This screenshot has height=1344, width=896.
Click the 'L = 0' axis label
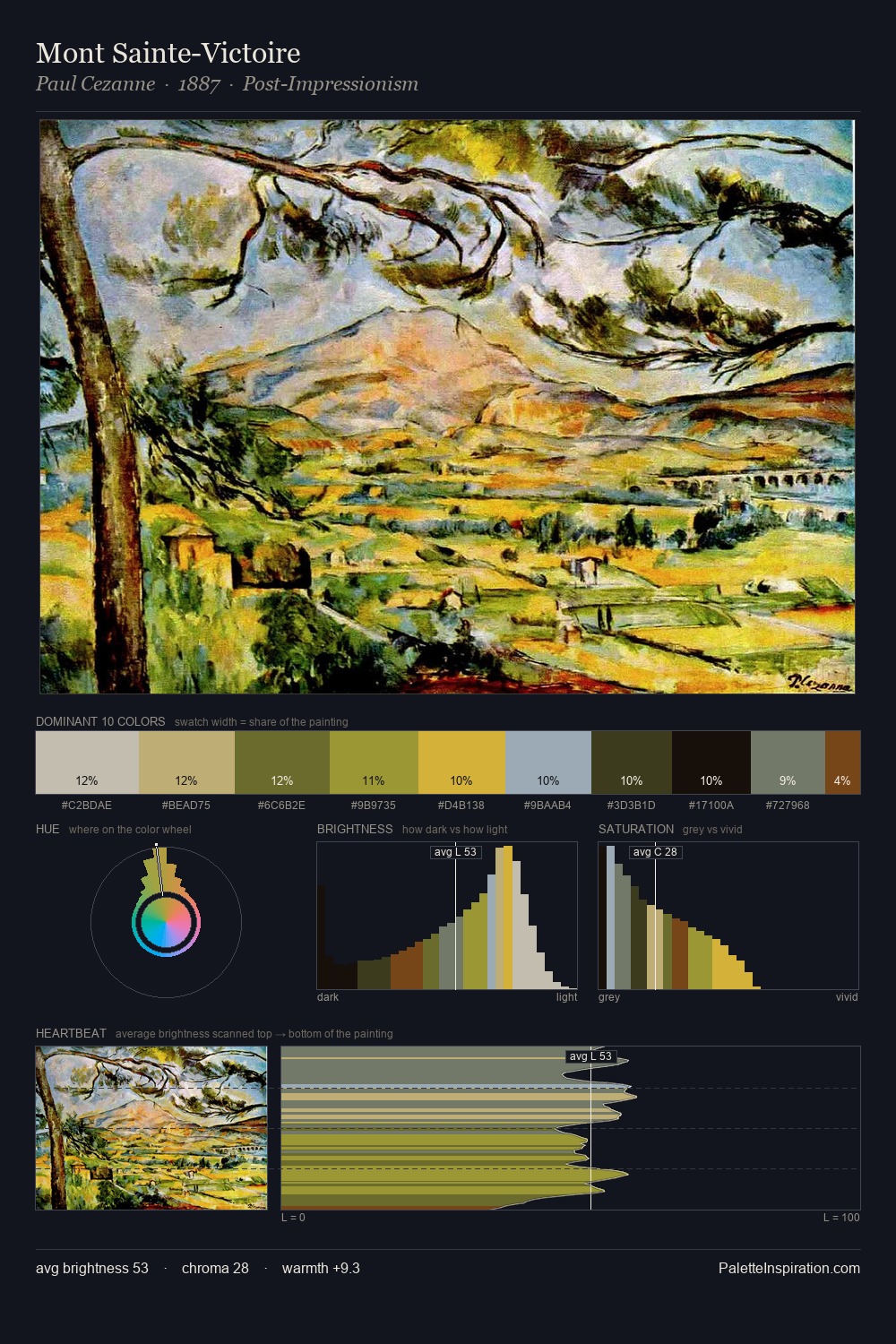click(293, 1218)
